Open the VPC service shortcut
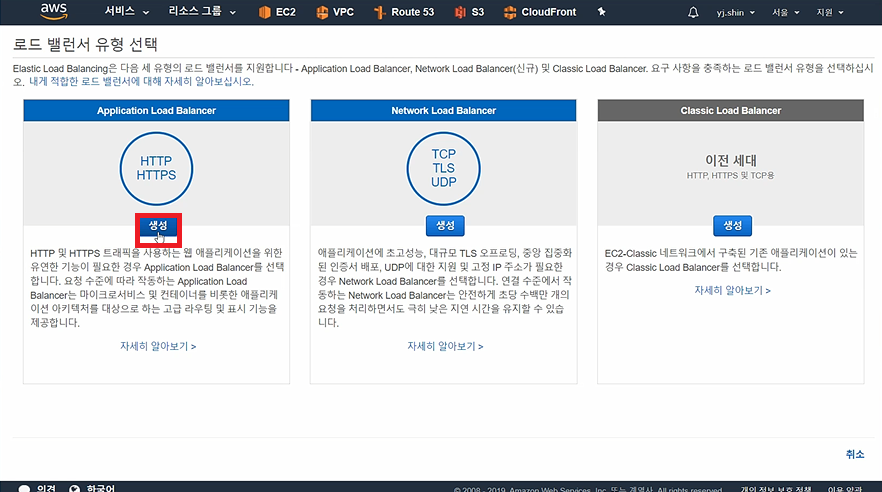 coord(335,12)
